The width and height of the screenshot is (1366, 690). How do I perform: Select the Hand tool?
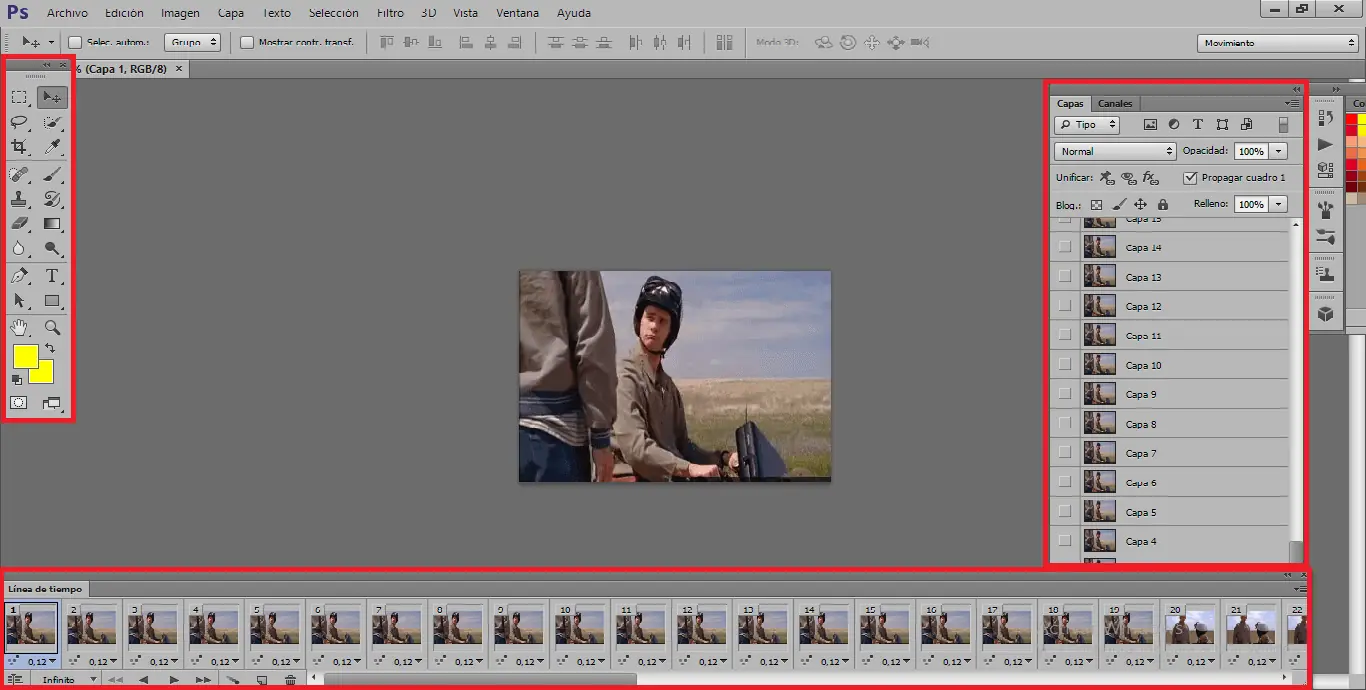click(19, 327)
